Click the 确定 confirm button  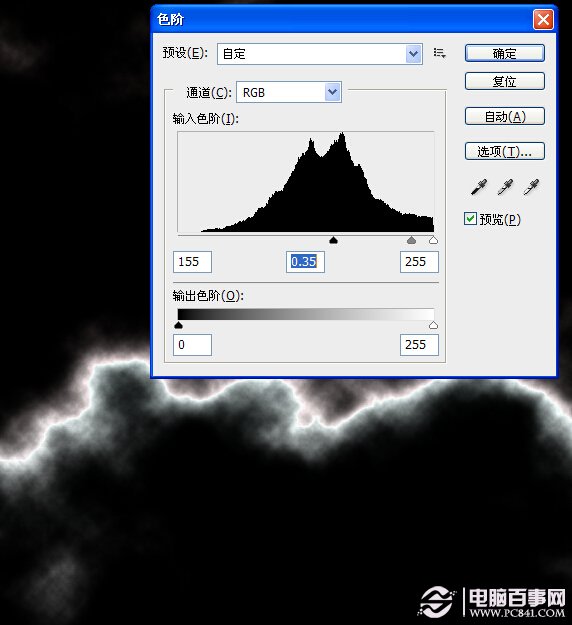tap(505, 53)
